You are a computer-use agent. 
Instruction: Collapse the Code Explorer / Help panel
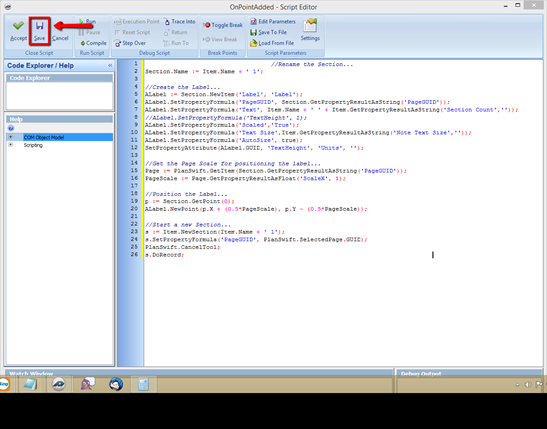coord(110,65)
